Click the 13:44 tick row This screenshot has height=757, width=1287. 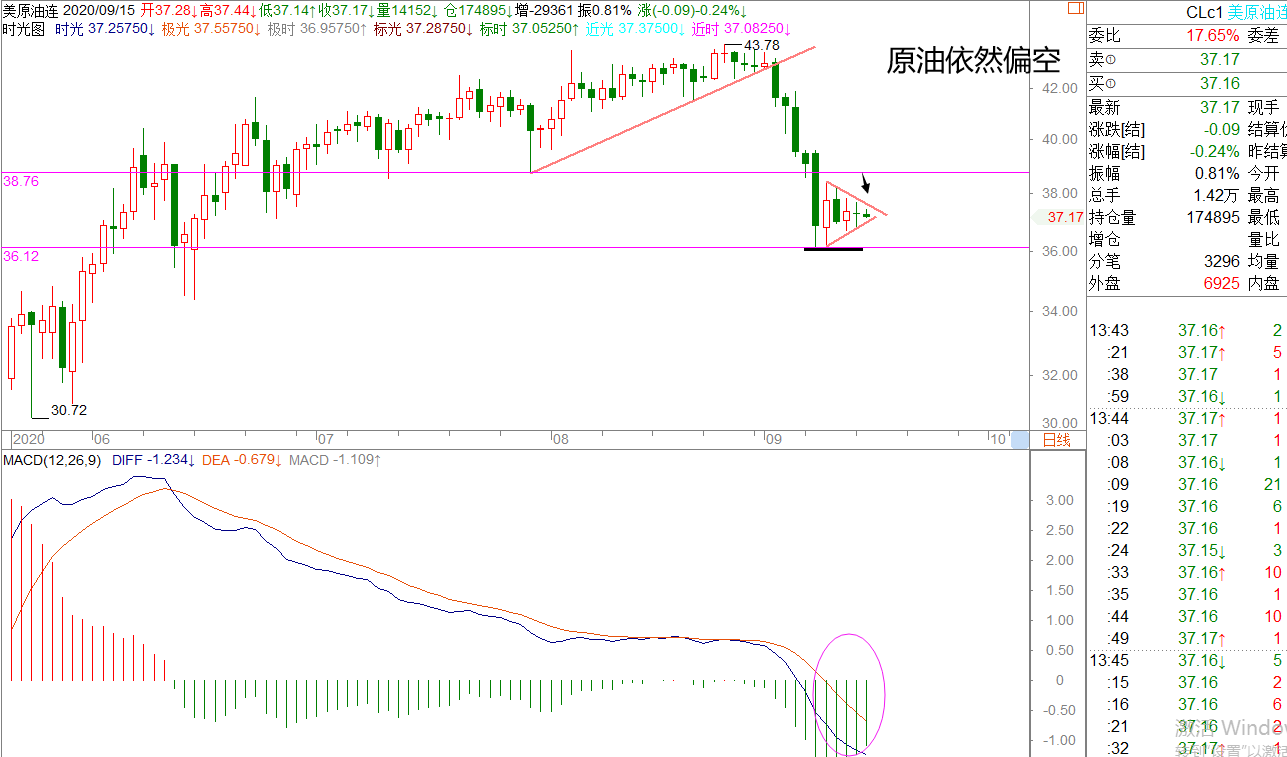(1187, 419)
